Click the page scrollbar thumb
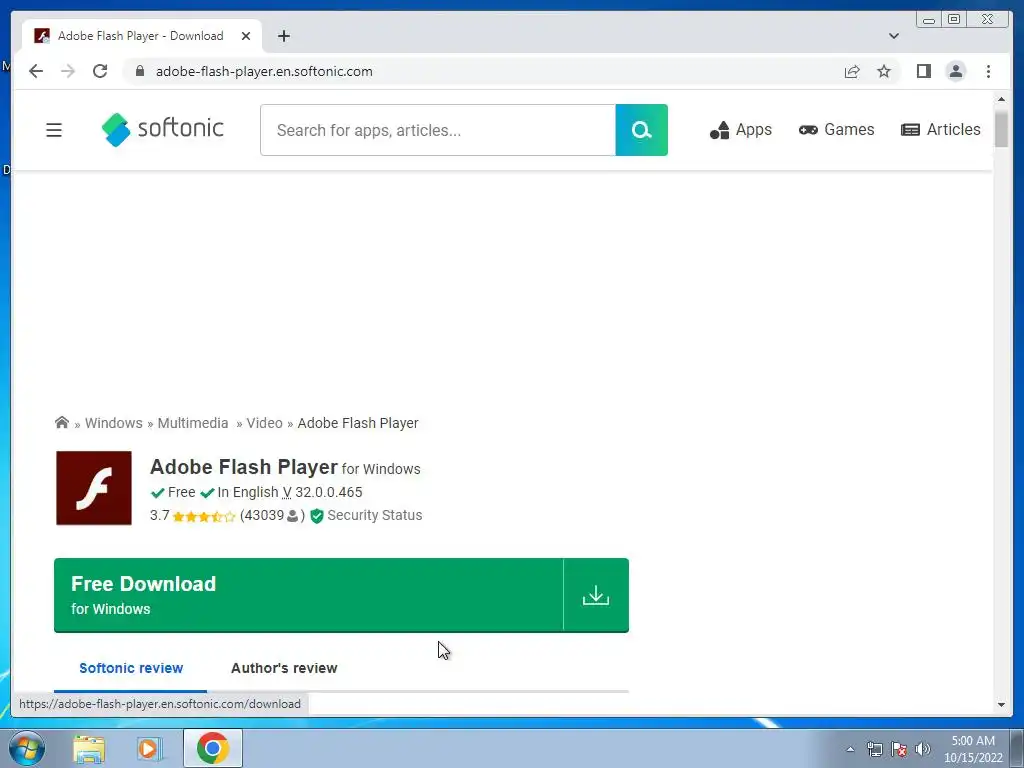Viewport: 1024px width, 768px height. coord(1001,129)
